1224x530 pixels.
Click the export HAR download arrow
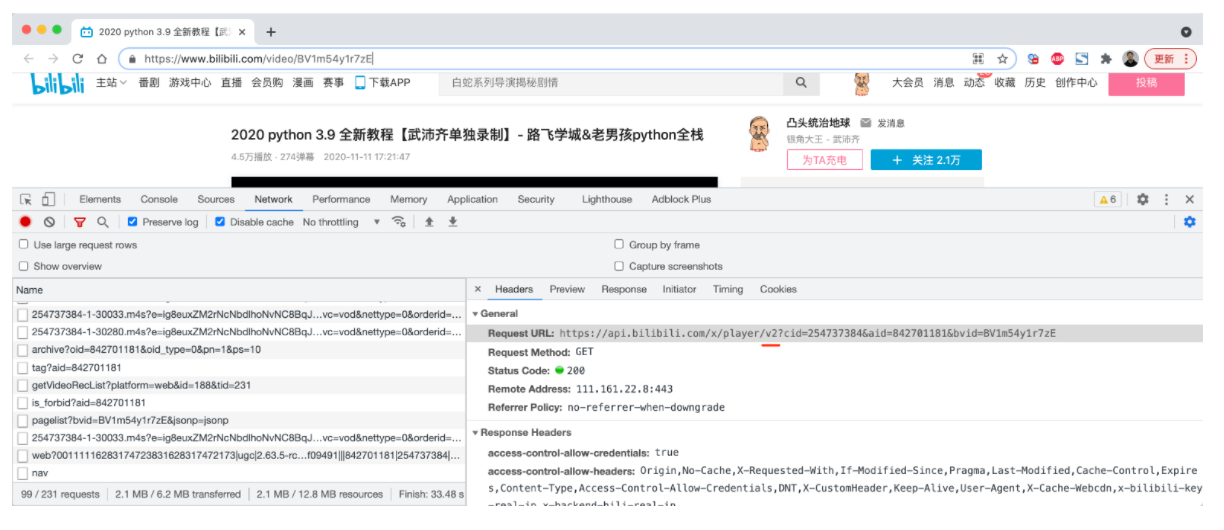[x=452, y=222]
